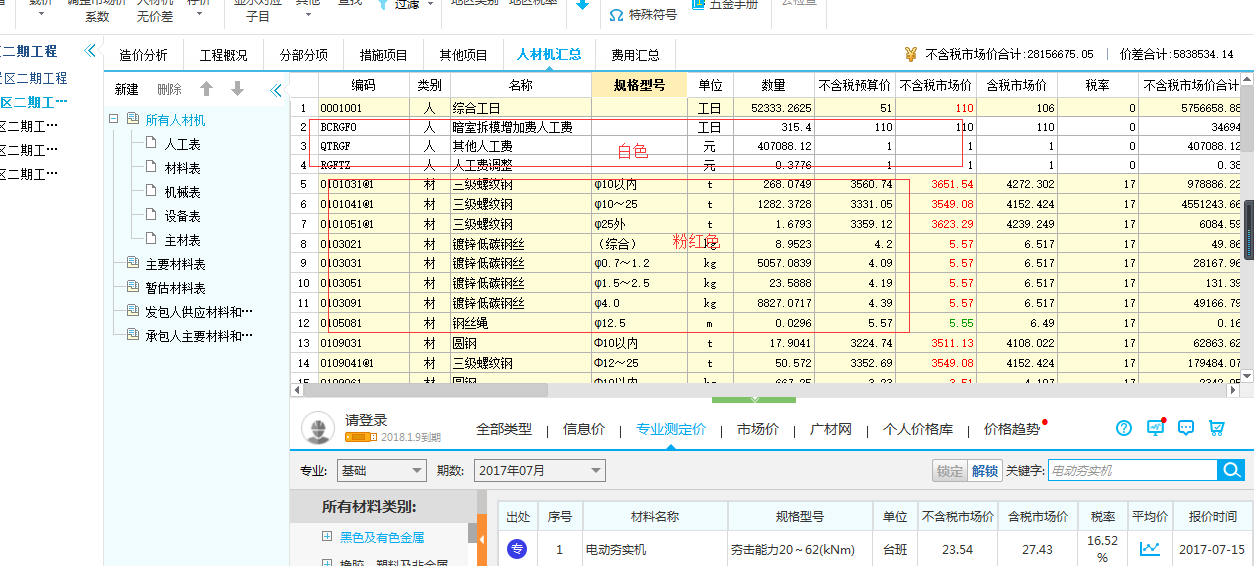Viewport: 1254px width, 566px height.
Task: Click the monitor notification icon
Action: coord(1155,428)
